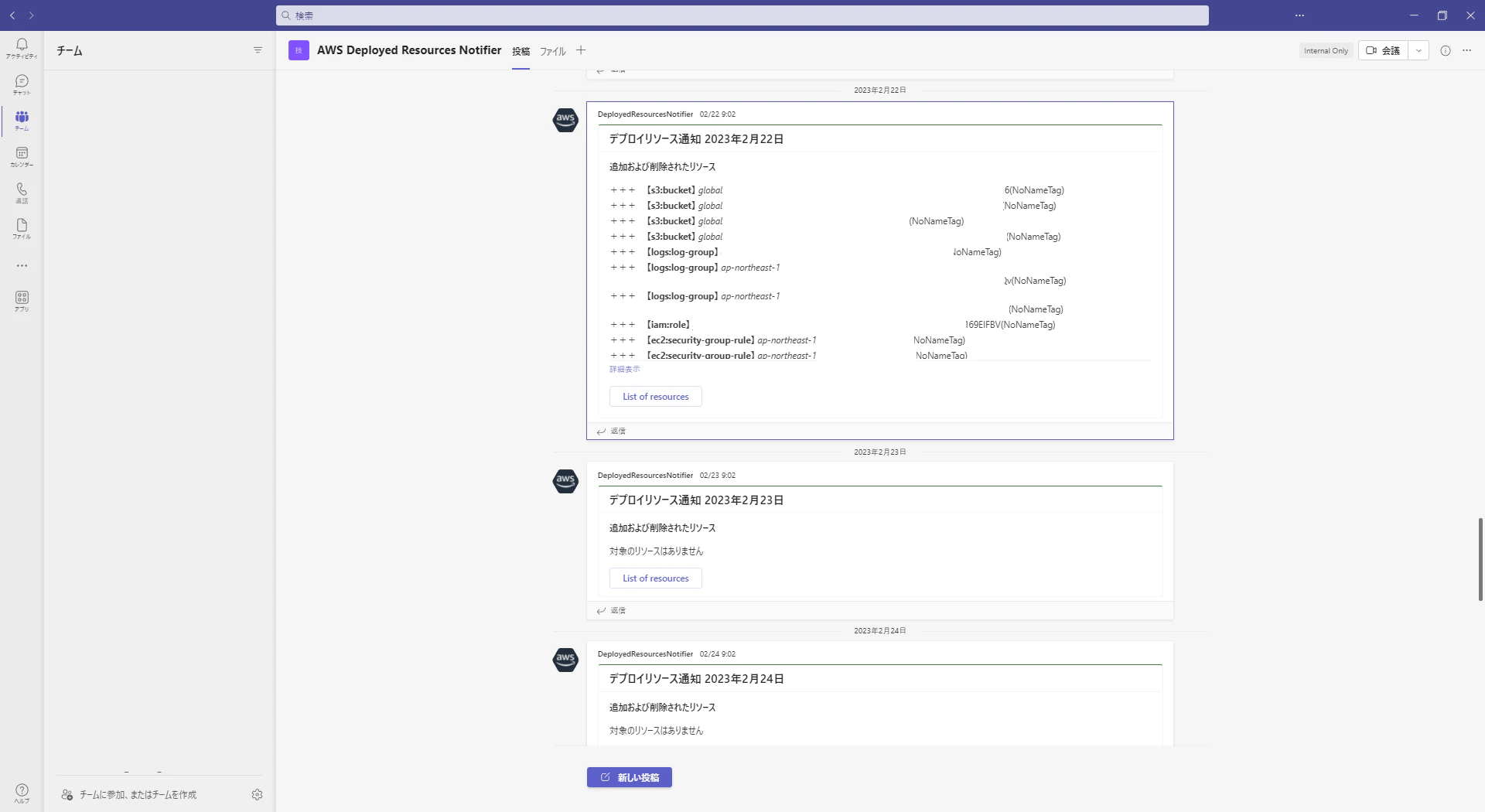1485x812 pixels.
Task: Open the Chat icon in sidebar
Action: [22, 84]
